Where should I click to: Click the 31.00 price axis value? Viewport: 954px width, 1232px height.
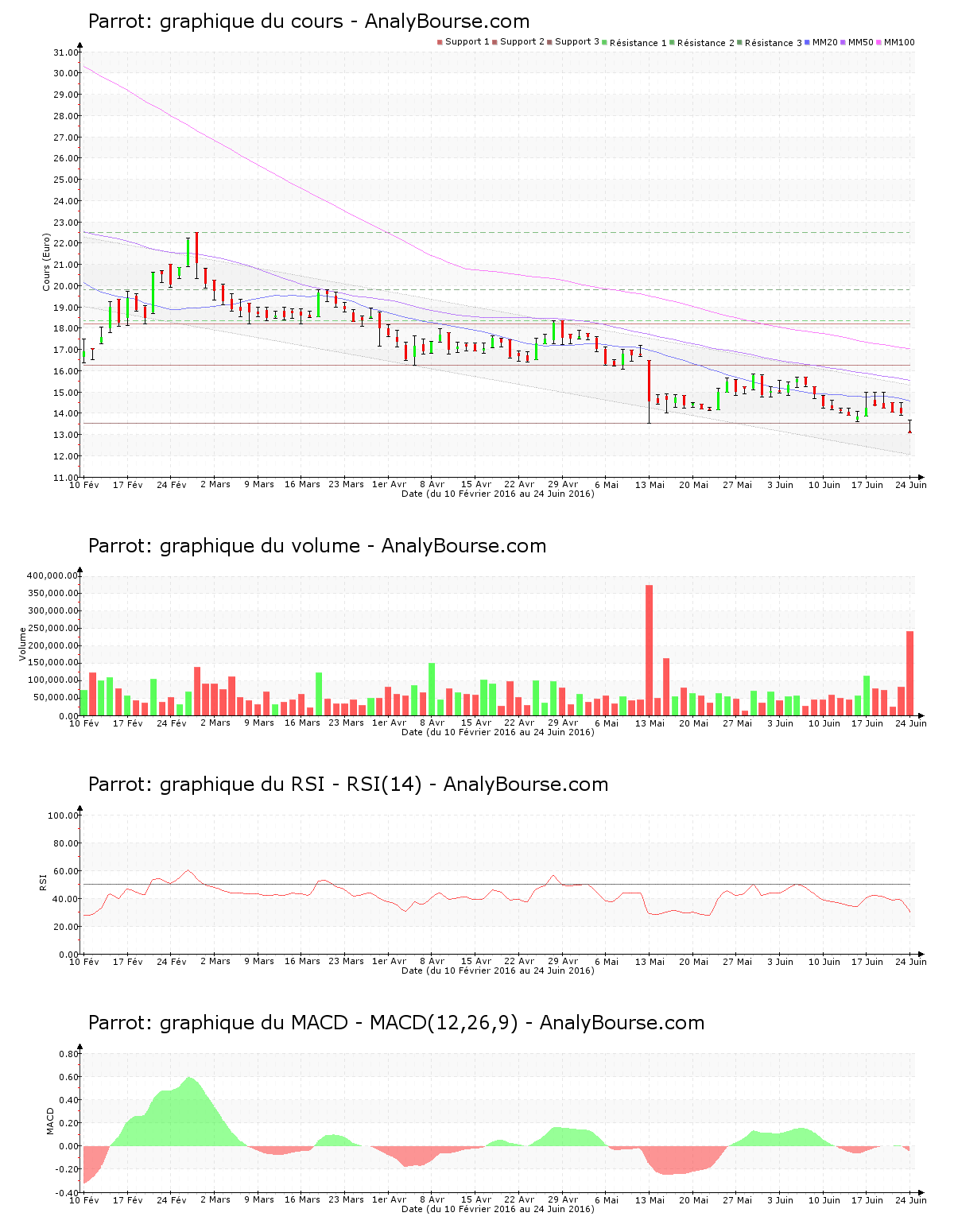point(66,52)
